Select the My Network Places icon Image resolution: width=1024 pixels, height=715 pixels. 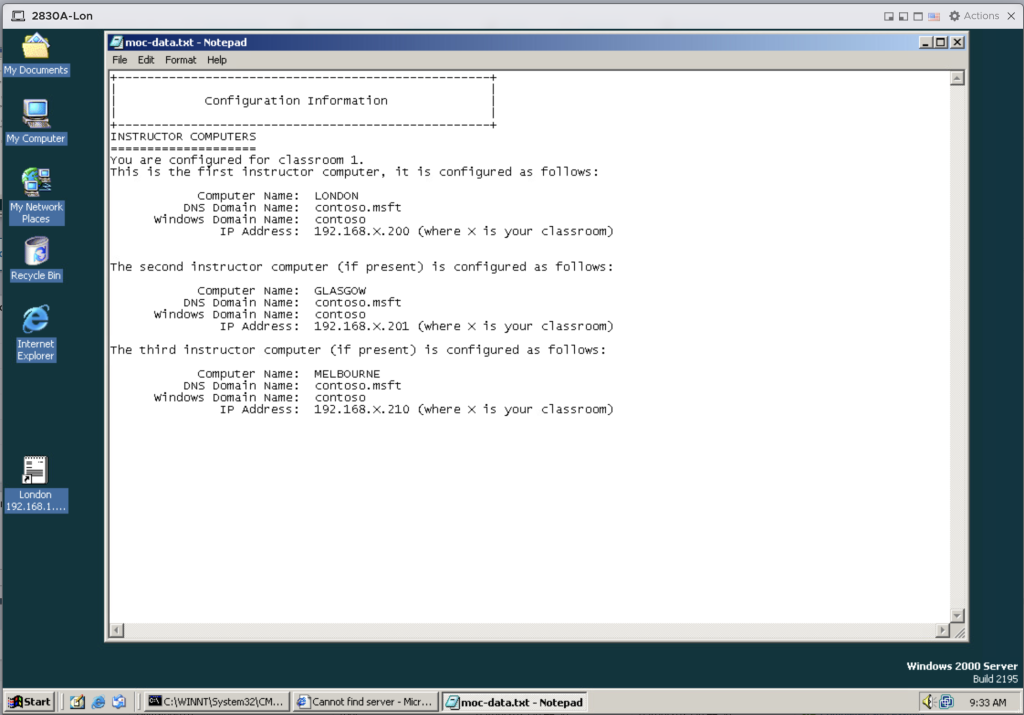[36, 196]
